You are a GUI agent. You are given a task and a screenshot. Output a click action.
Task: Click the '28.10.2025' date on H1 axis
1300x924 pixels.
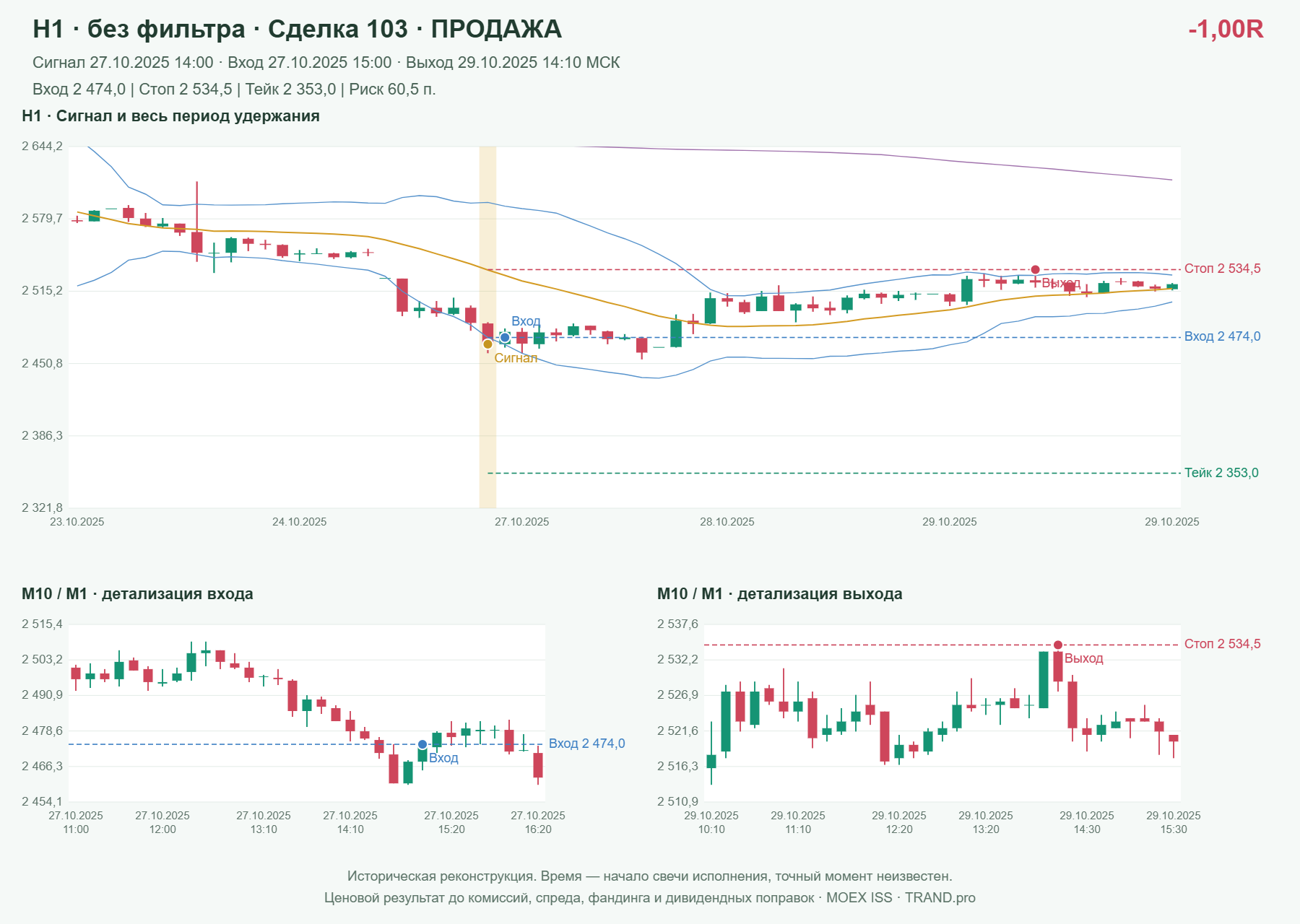727,522
